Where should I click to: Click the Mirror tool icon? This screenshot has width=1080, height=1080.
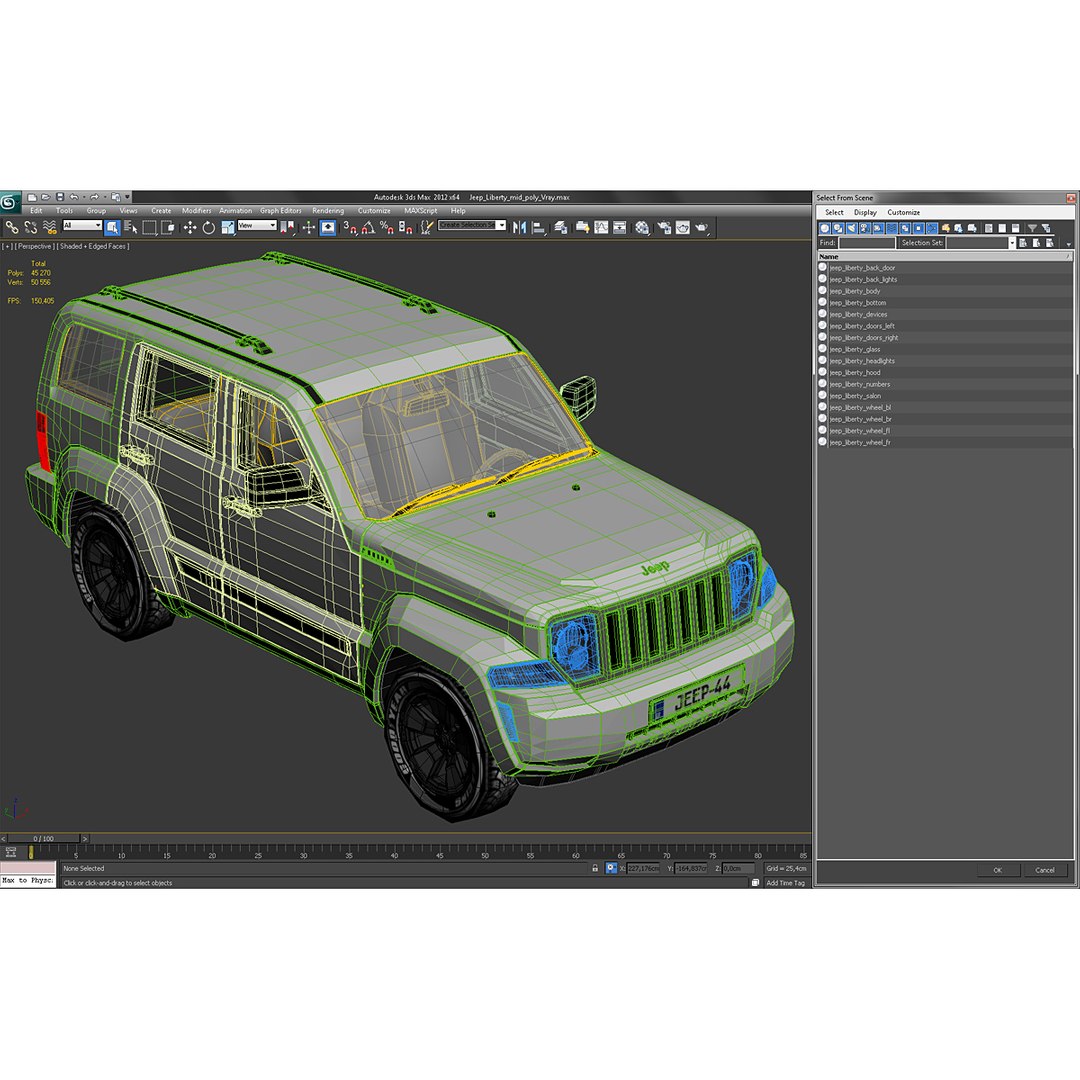pyautogui.click(x=519, y=227)
